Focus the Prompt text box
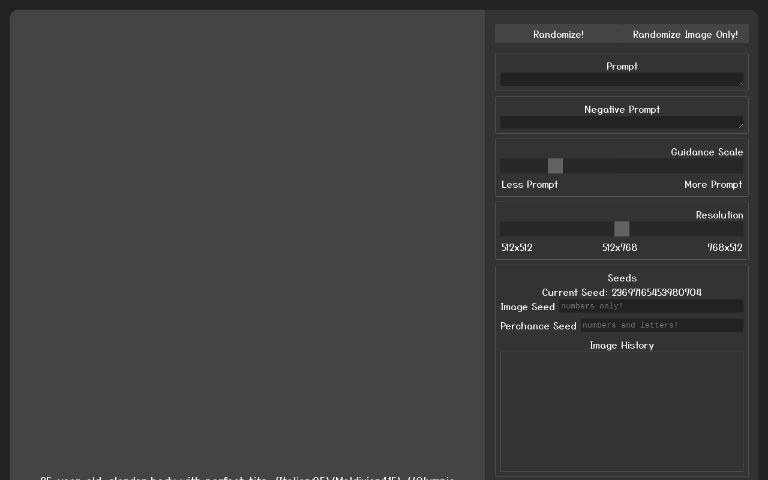Screen dimensions: 768x480 [620, 79]
